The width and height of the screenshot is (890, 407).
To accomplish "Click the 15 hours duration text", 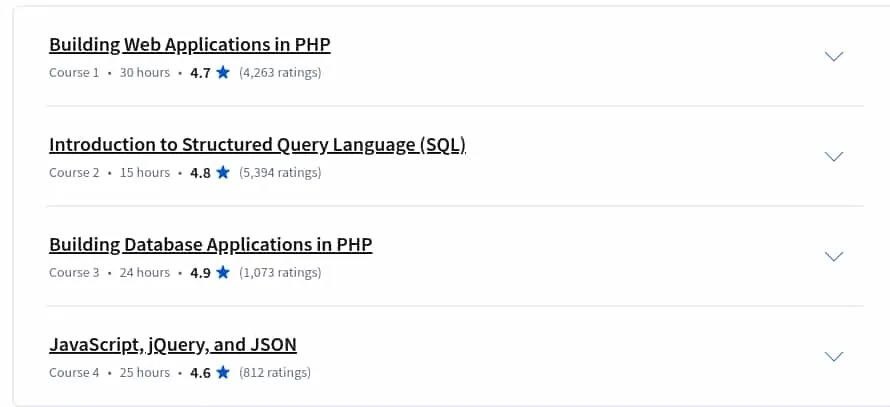I will click(x=145, y=173).
